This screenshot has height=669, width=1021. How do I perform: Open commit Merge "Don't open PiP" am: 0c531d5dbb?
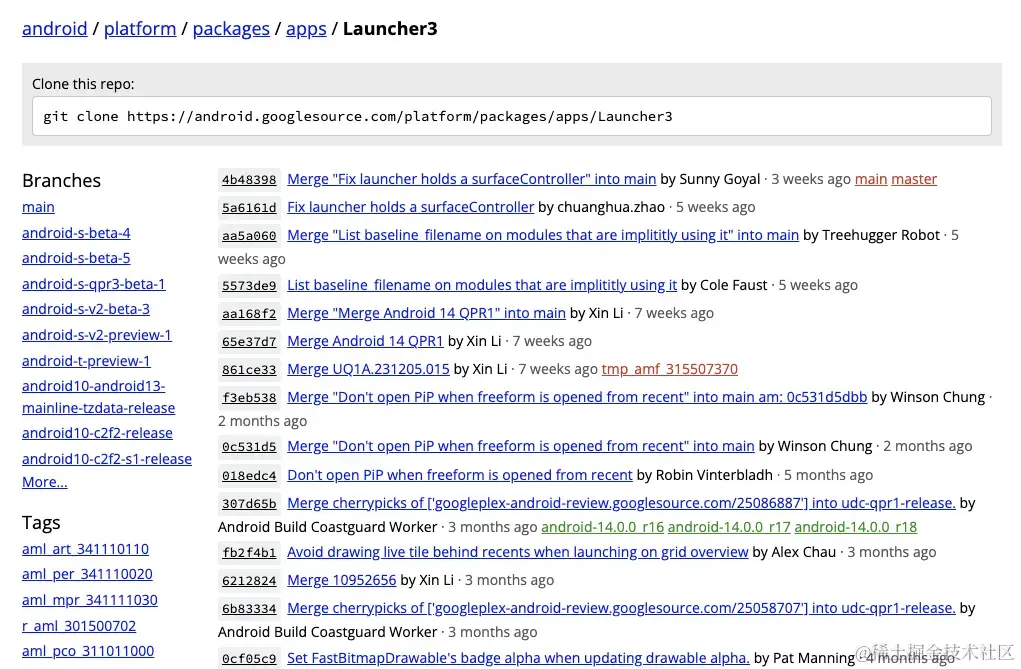pos(577,397)
